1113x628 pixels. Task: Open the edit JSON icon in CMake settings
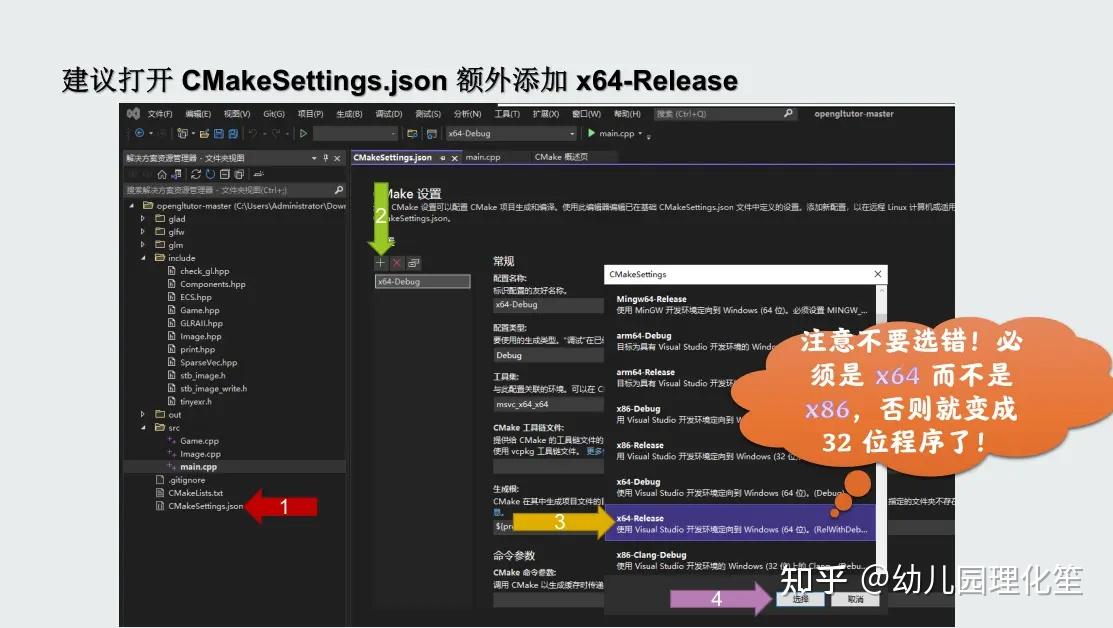(415, 262)
